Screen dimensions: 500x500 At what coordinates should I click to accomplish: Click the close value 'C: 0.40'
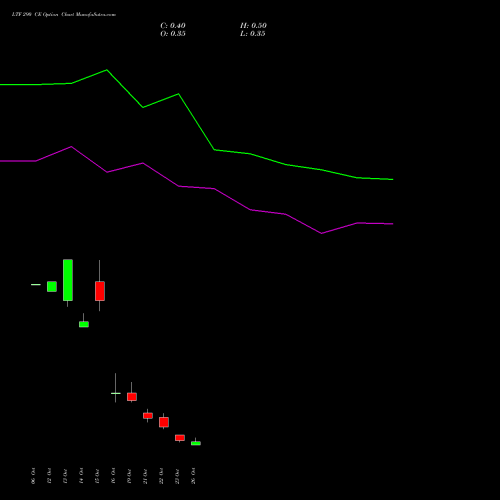[x=173, y=26]
